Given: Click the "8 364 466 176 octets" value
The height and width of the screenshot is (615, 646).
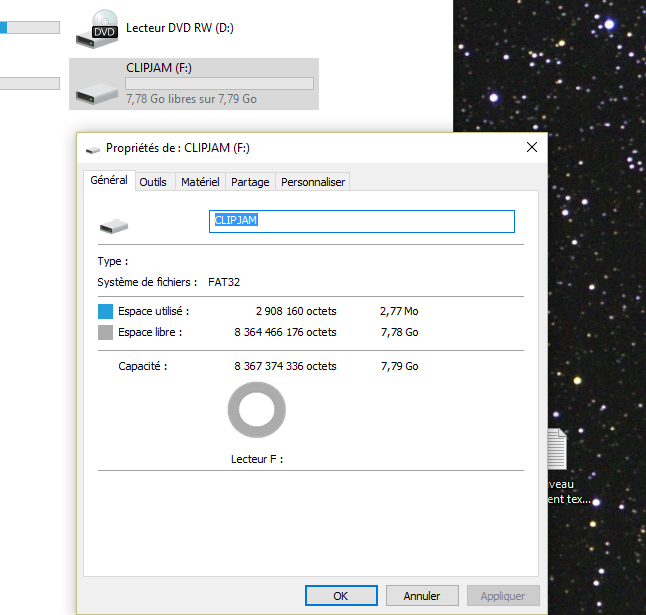Looking at the screenshot, I should tap(286, 332).
